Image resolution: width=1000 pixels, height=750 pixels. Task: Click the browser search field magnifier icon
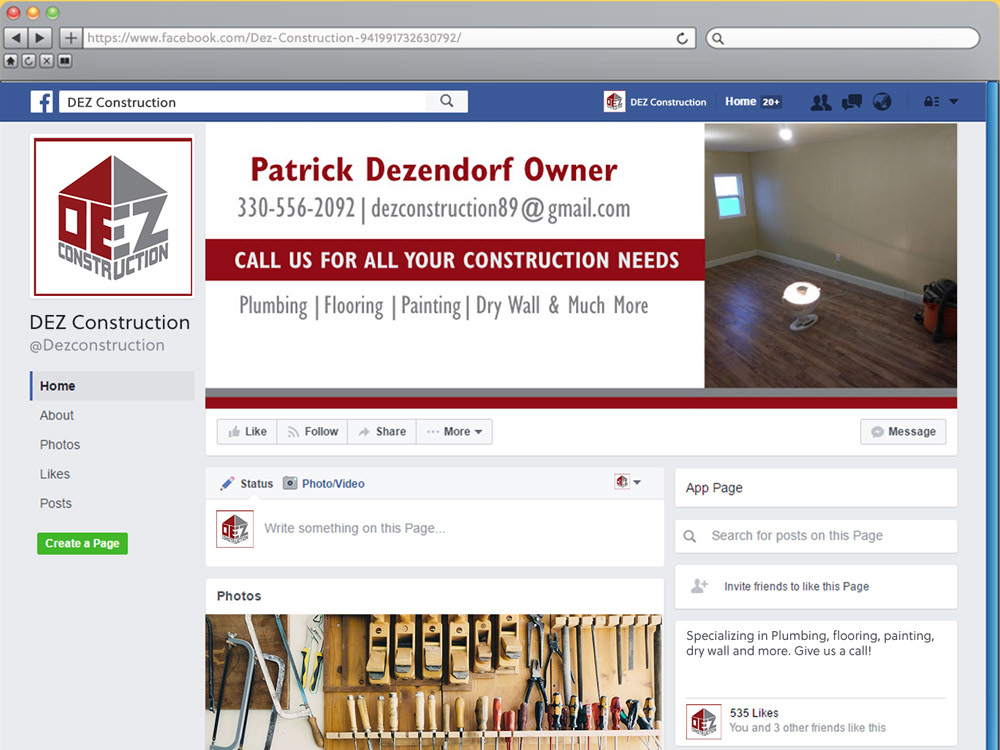coord(718,38)
